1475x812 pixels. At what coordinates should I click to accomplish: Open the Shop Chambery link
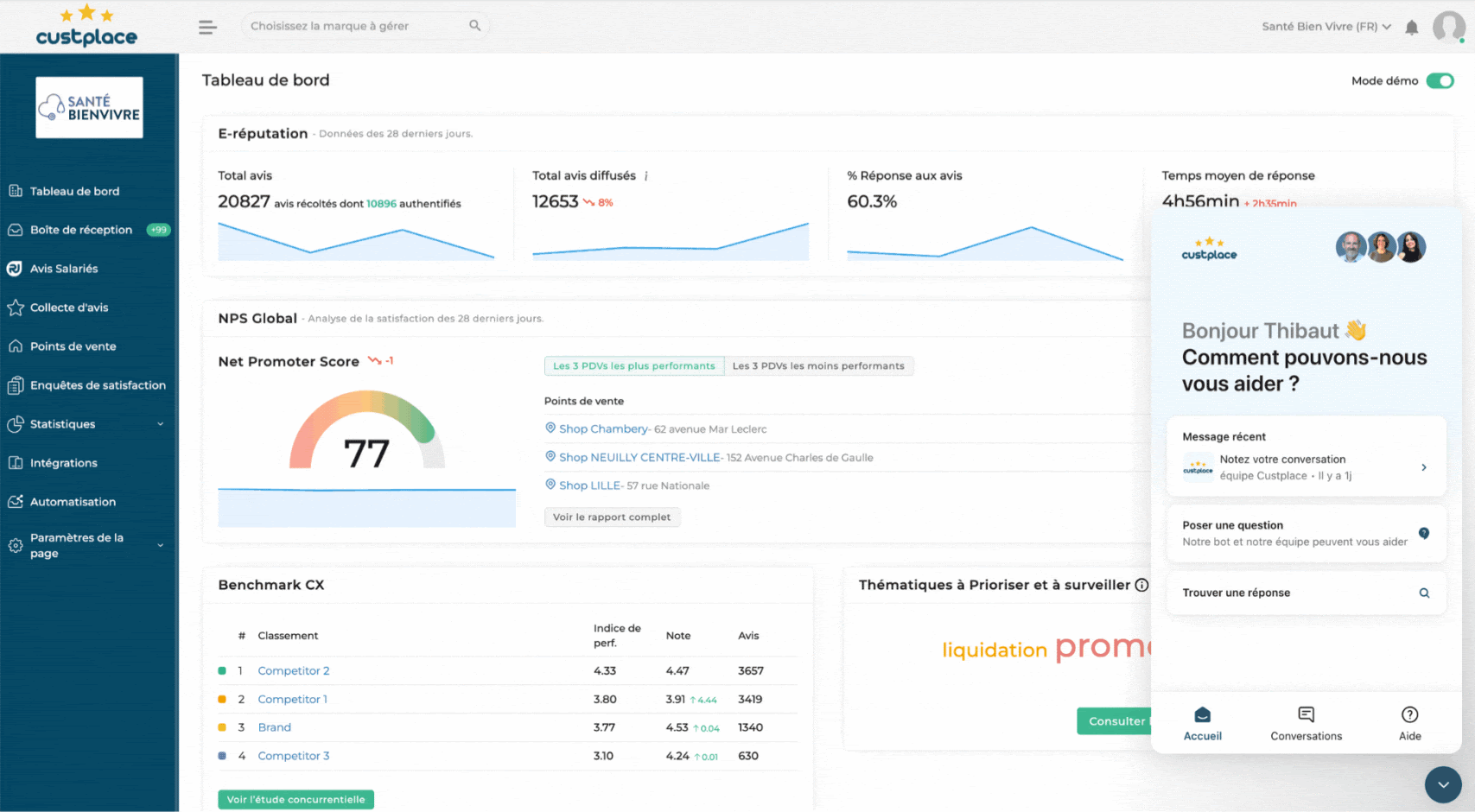point(603,429)
